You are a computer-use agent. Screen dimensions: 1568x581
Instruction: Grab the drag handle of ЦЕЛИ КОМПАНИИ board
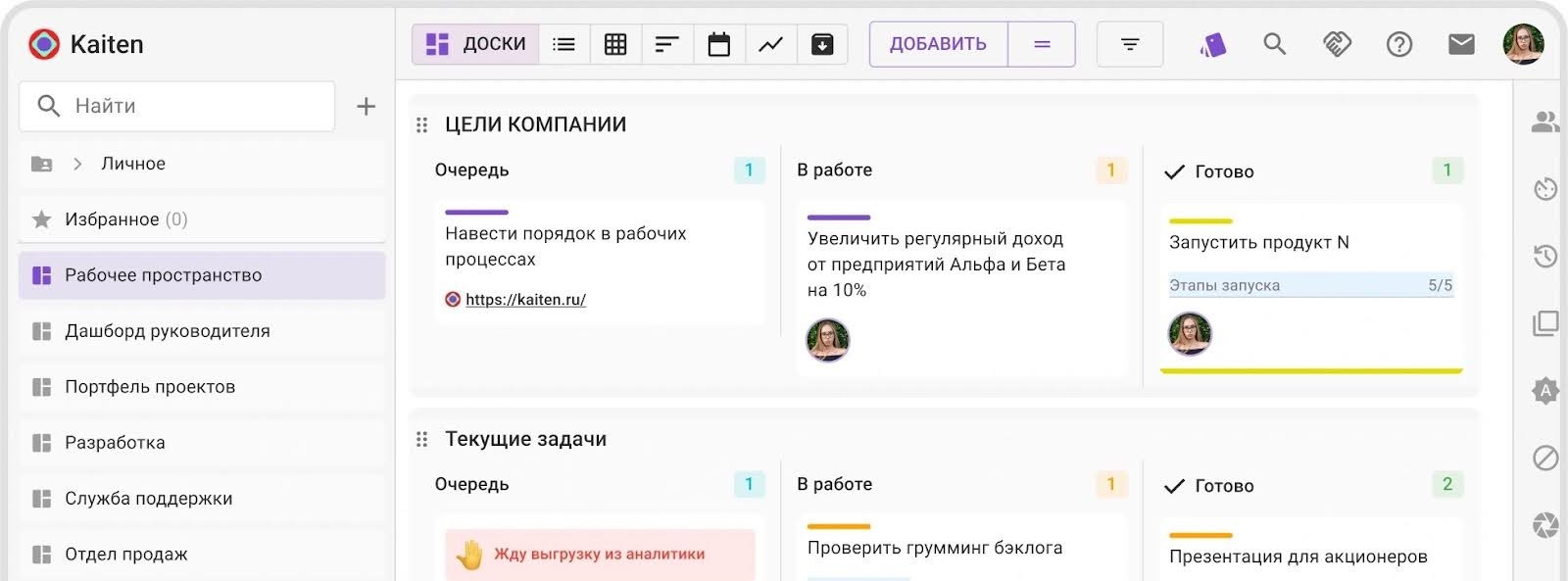tap(421, 124)
